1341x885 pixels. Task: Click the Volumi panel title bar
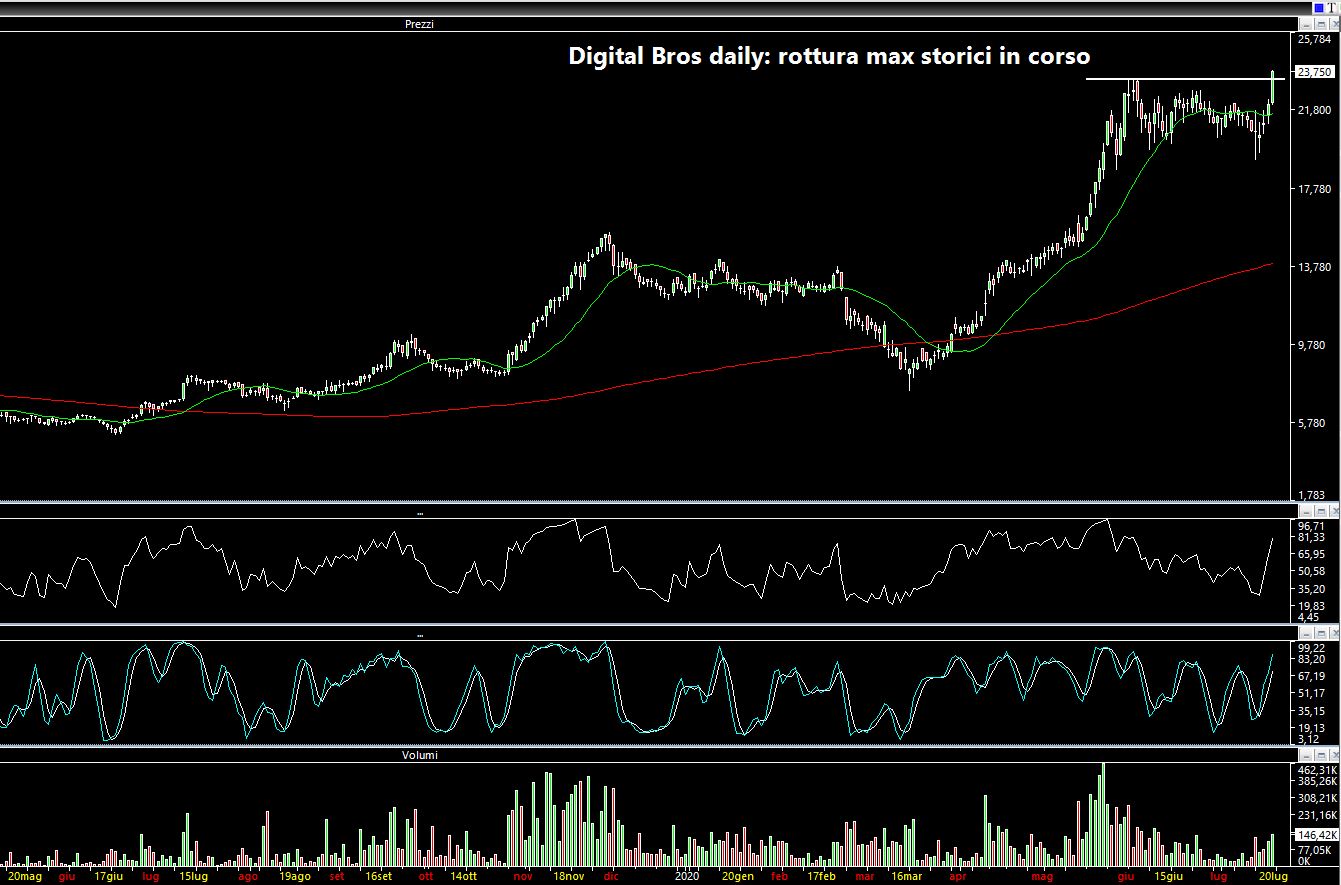point(648,756)
